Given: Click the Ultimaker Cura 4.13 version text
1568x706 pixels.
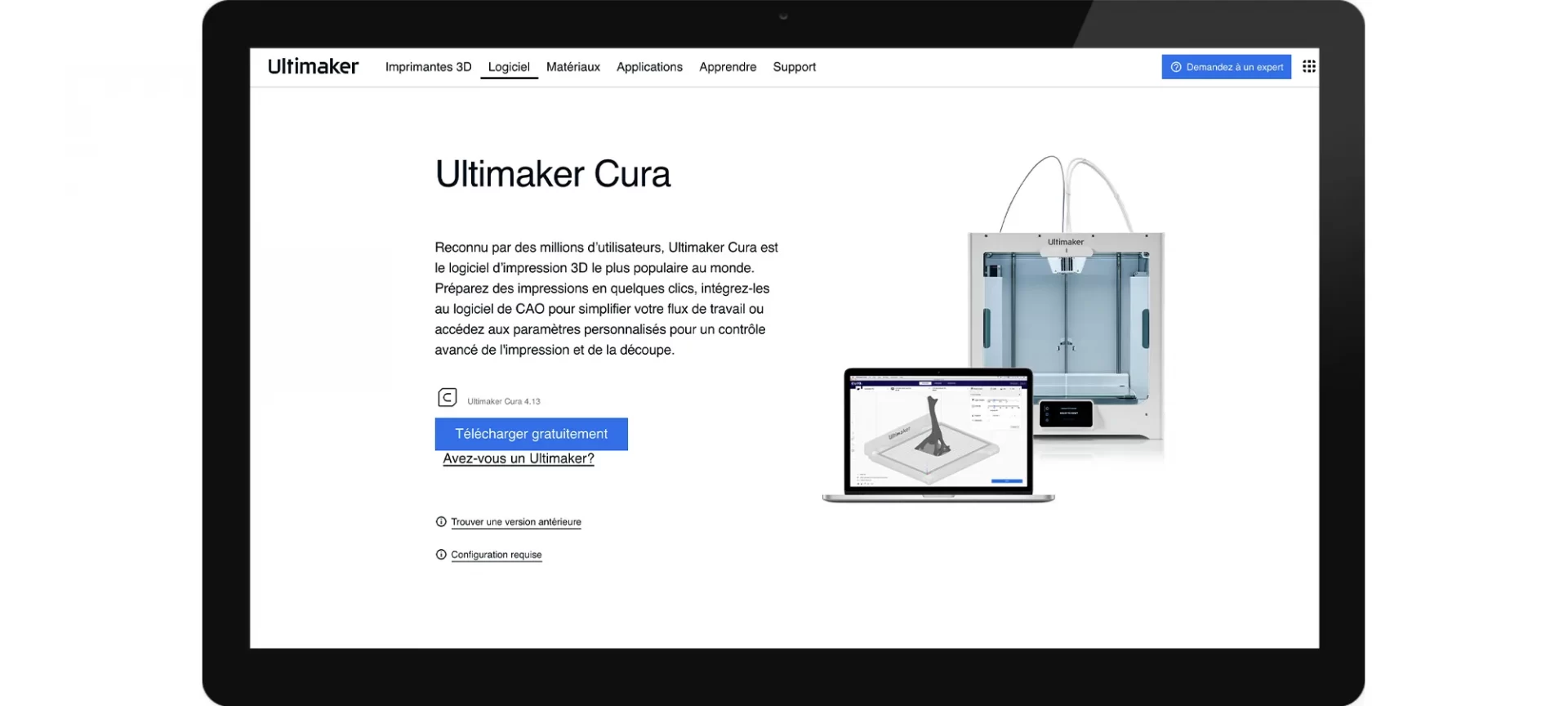Looking at the screenshot, I should pos(504,401).
